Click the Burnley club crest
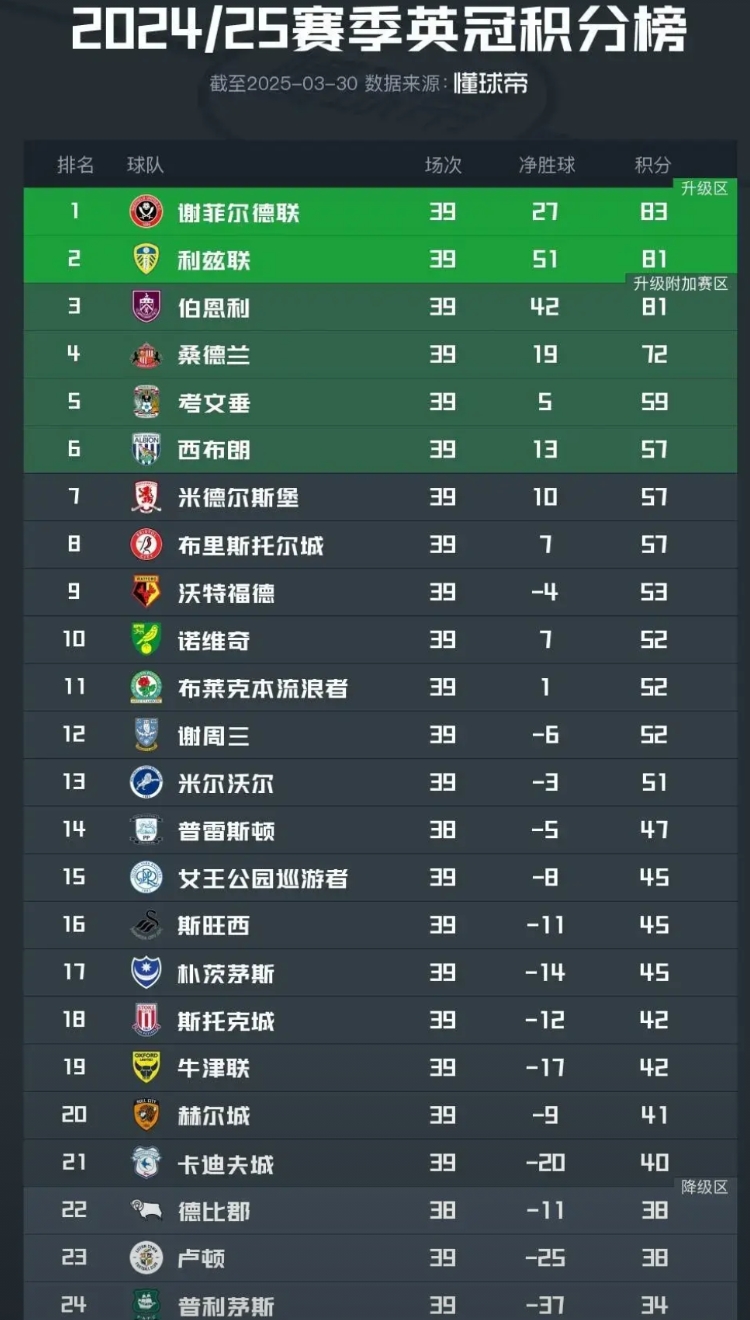This screenshot has width=750, height=1320. (146, 307)
